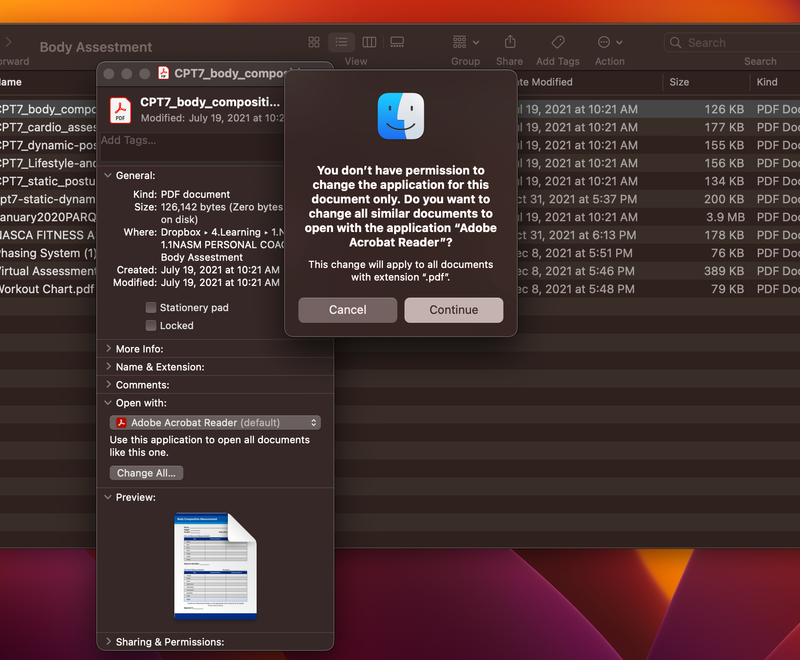Screen dimensions: 800x660
Task: Switch Finder to column view
Action: click(x=368, y=42)
